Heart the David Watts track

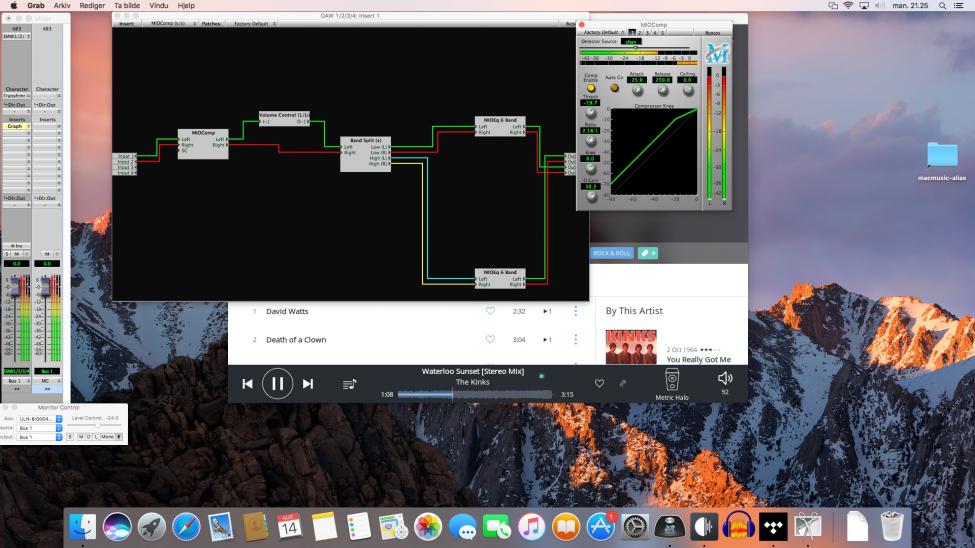click(x=490, y=310)
